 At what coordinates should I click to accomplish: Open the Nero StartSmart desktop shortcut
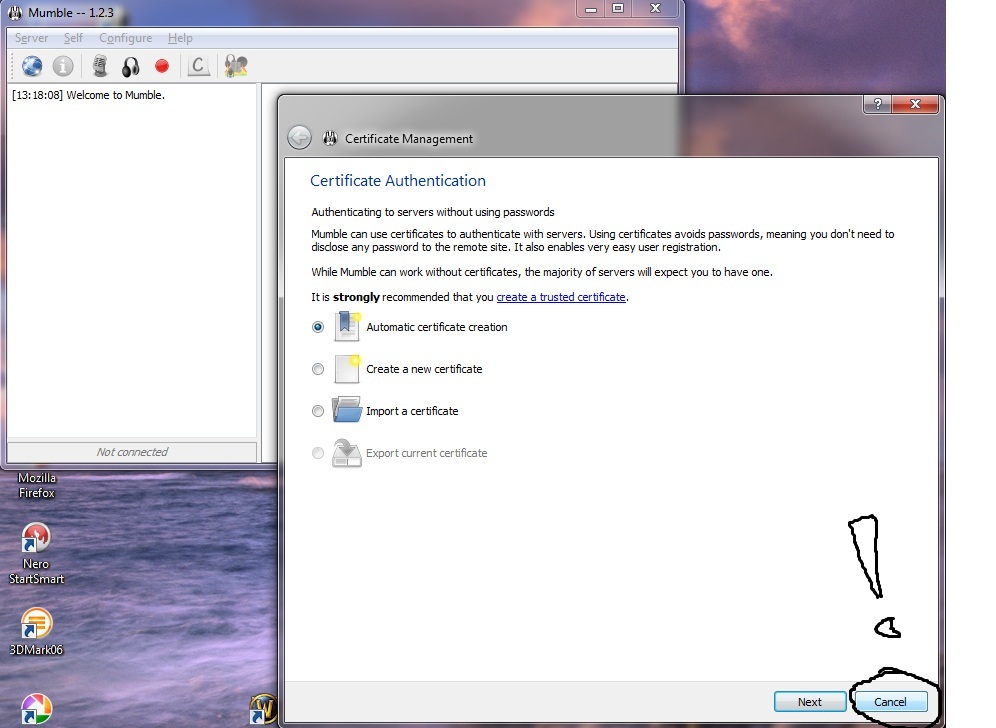click(36, 552)
